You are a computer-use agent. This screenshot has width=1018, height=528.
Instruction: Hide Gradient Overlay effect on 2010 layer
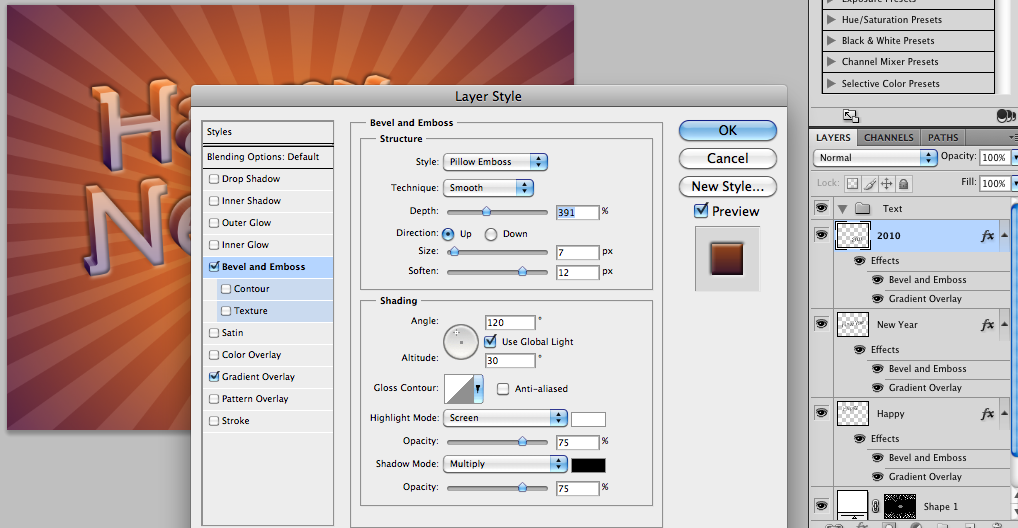pyautogui.click(x=878, y=299)
